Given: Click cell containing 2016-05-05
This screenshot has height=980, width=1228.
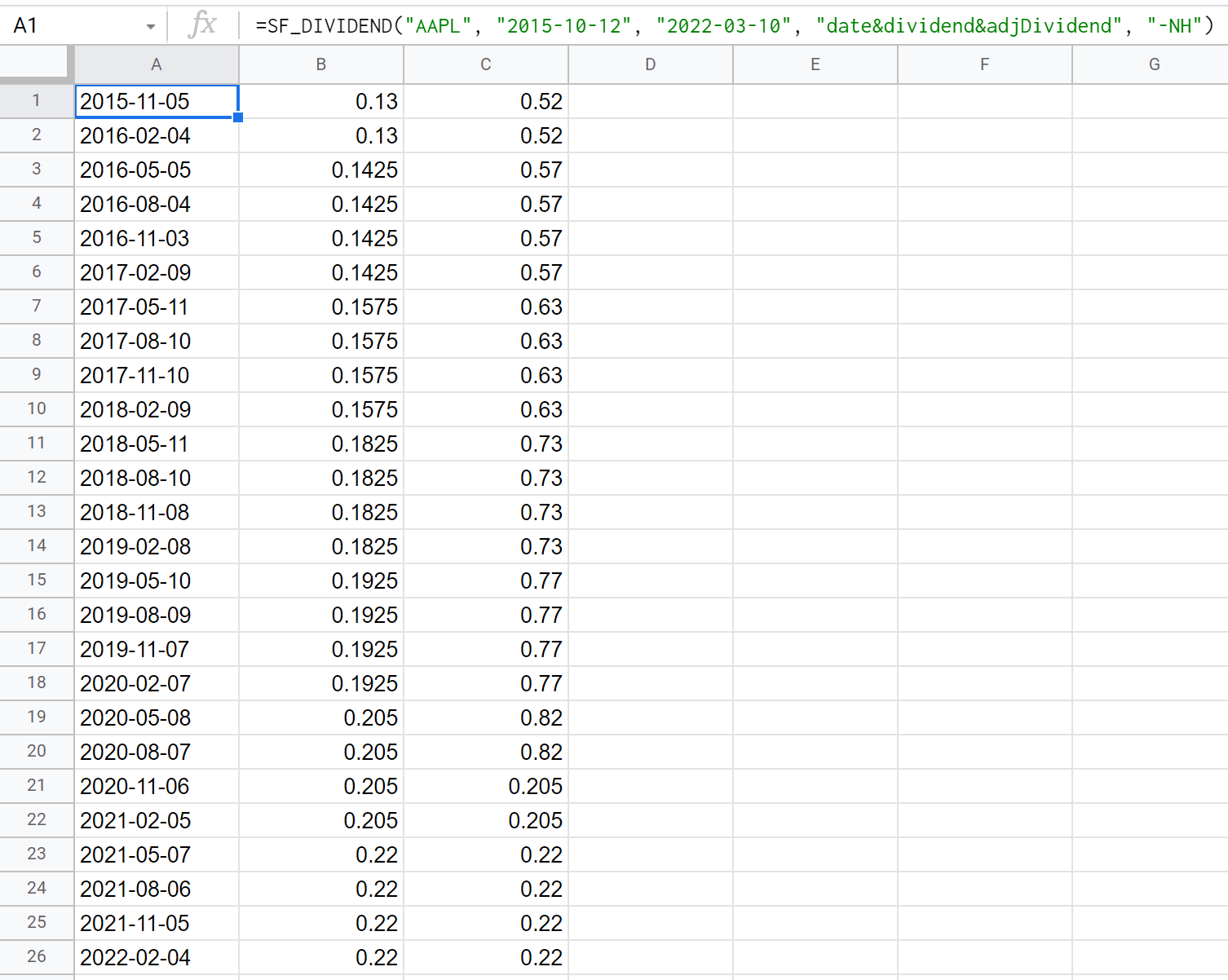Looking at the screenshot, I should (157, 170).
